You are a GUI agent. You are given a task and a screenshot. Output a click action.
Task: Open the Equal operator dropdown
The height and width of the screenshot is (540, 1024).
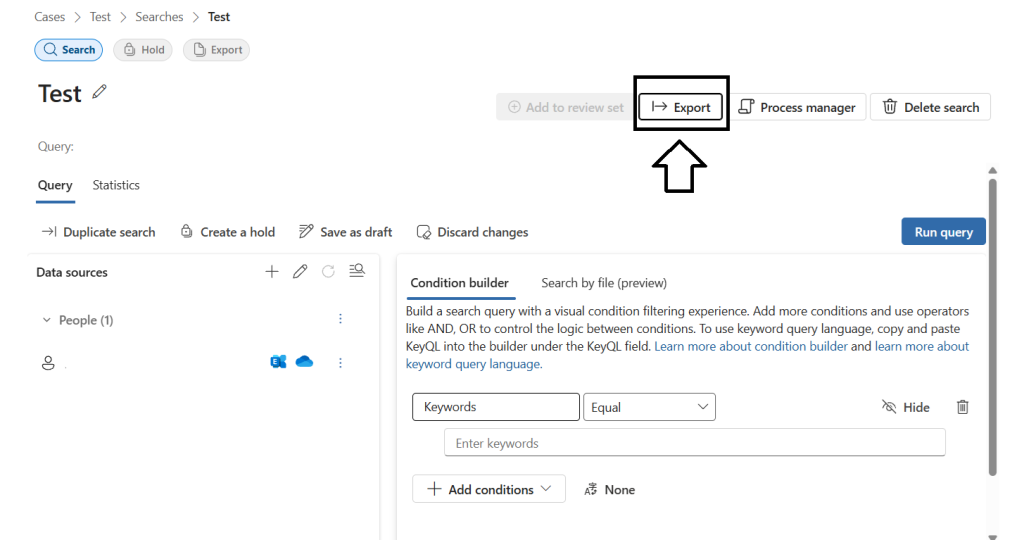649,407
